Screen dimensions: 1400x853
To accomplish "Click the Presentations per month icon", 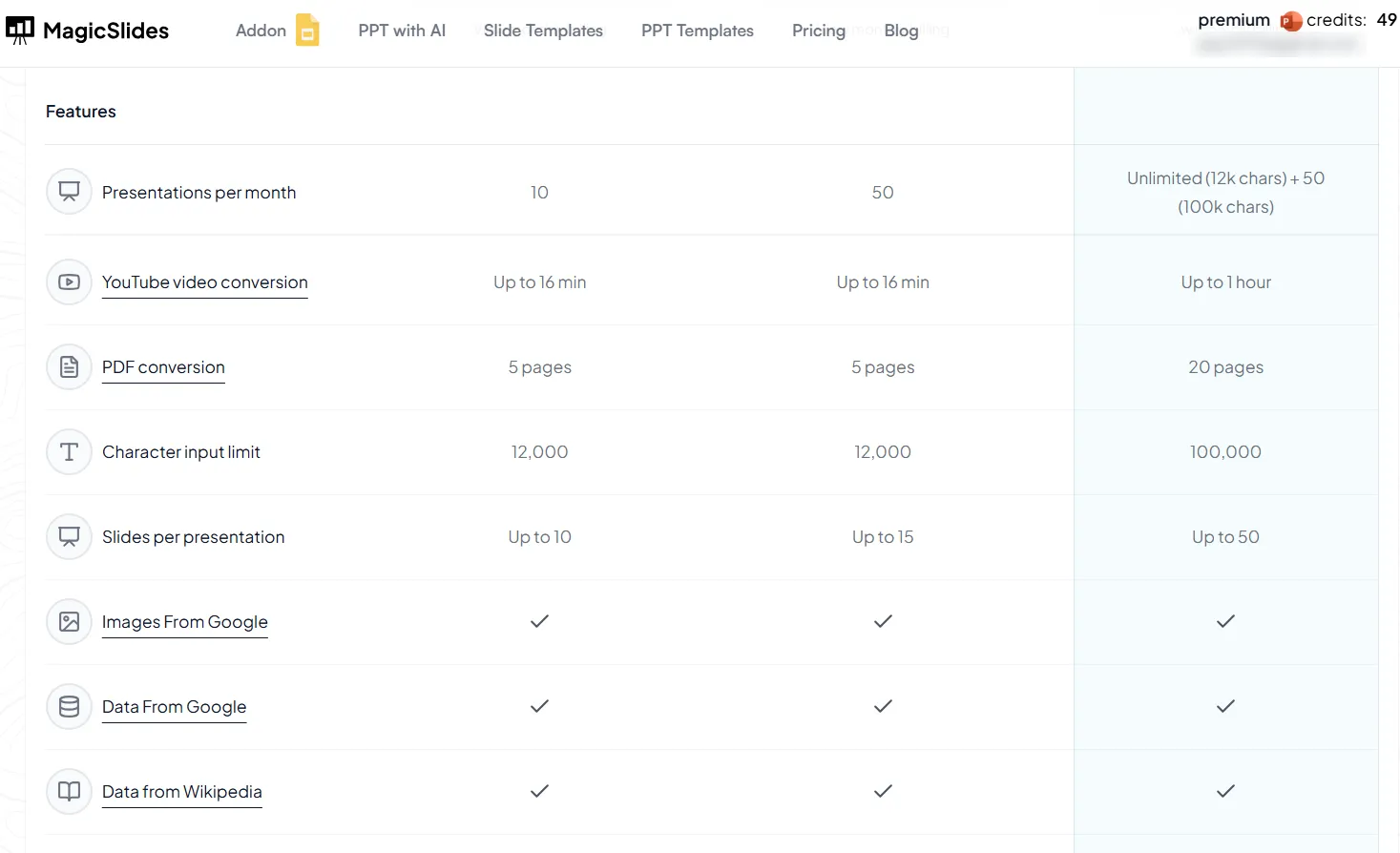I will (69, 192).
